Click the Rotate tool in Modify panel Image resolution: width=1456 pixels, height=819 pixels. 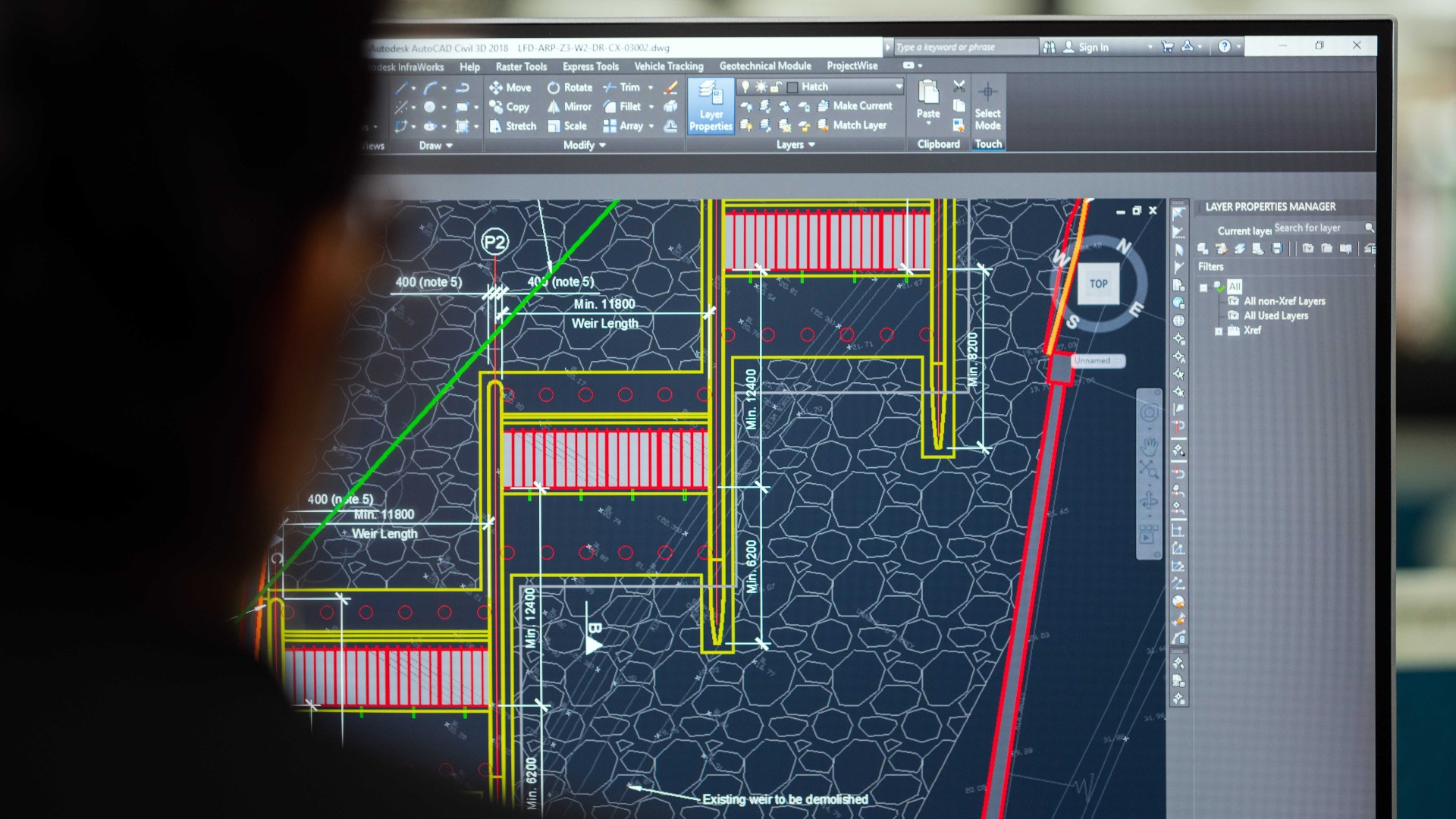pos(570,87)
